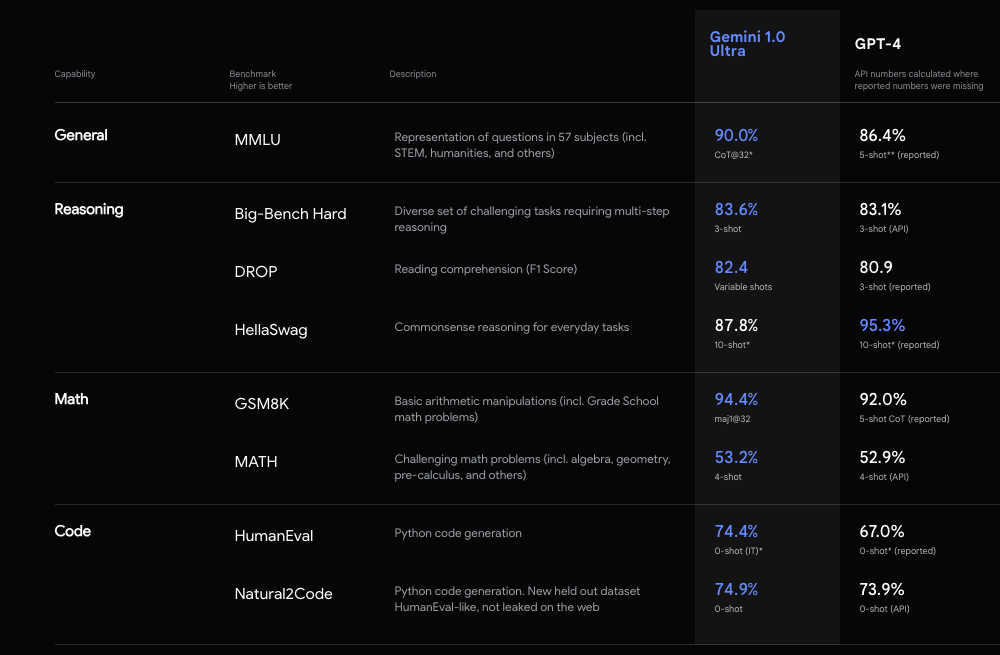Click the 10-shot* (reported) note
This screenshot has height=655, width=1000.
[x=899, y=345]
